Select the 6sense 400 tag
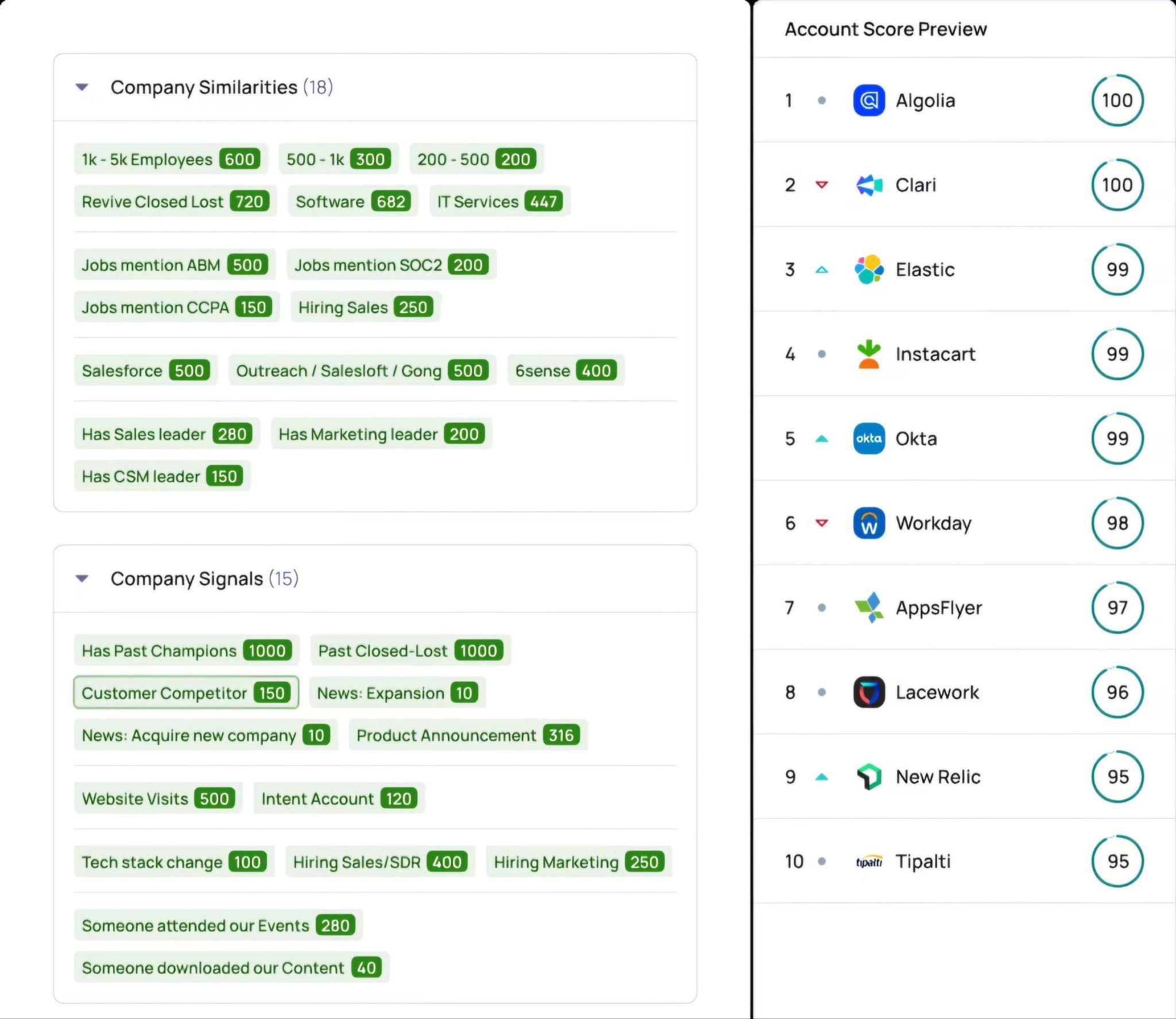The height and width of the screenshot is (1019, 1176). click(566, 370)
